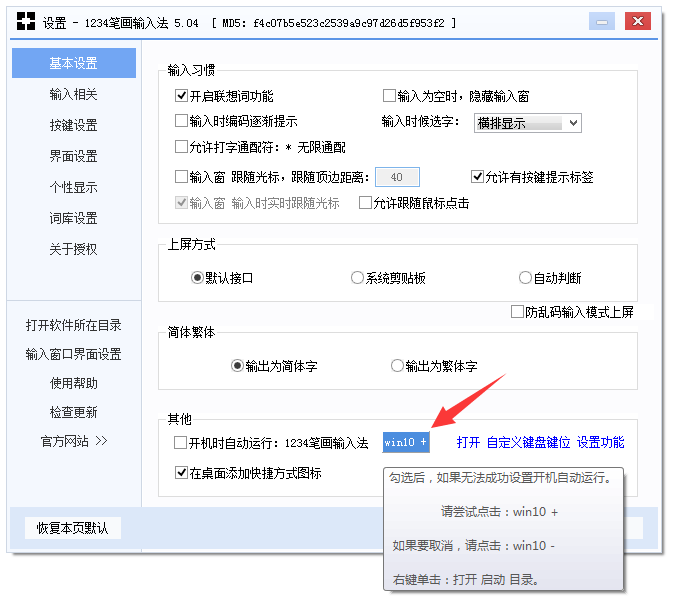Visit 官方网站 >>

point(74,441)
